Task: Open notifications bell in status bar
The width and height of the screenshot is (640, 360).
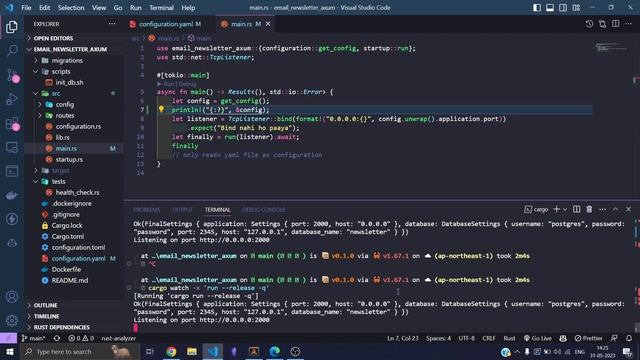Action: [x=629, y=338]
